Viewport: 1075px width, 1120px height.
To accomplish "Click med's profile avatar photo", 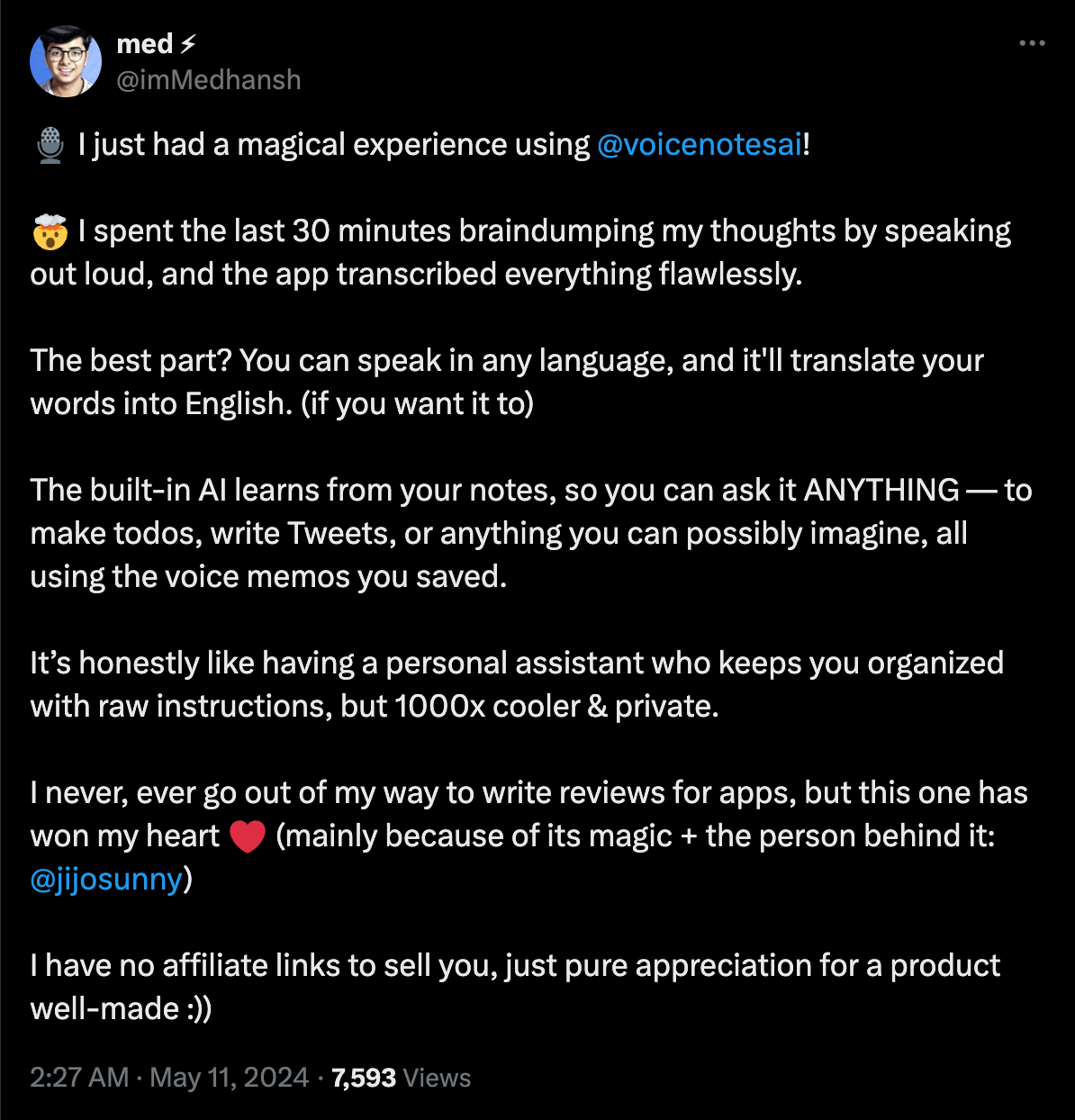I will pos(66,61).
